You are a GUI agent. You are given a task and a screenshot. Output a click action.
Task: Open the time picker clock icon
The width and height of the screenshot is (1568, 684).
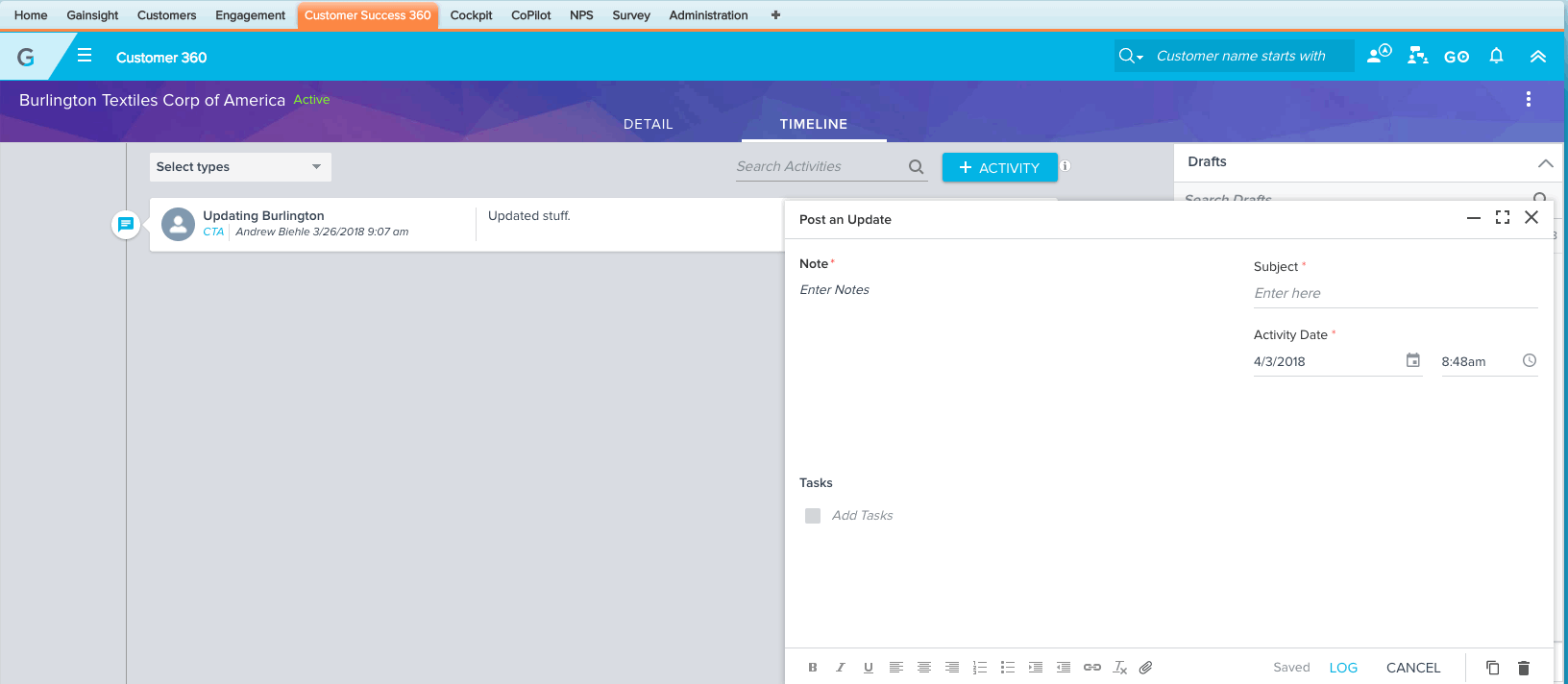[1530, 360]
